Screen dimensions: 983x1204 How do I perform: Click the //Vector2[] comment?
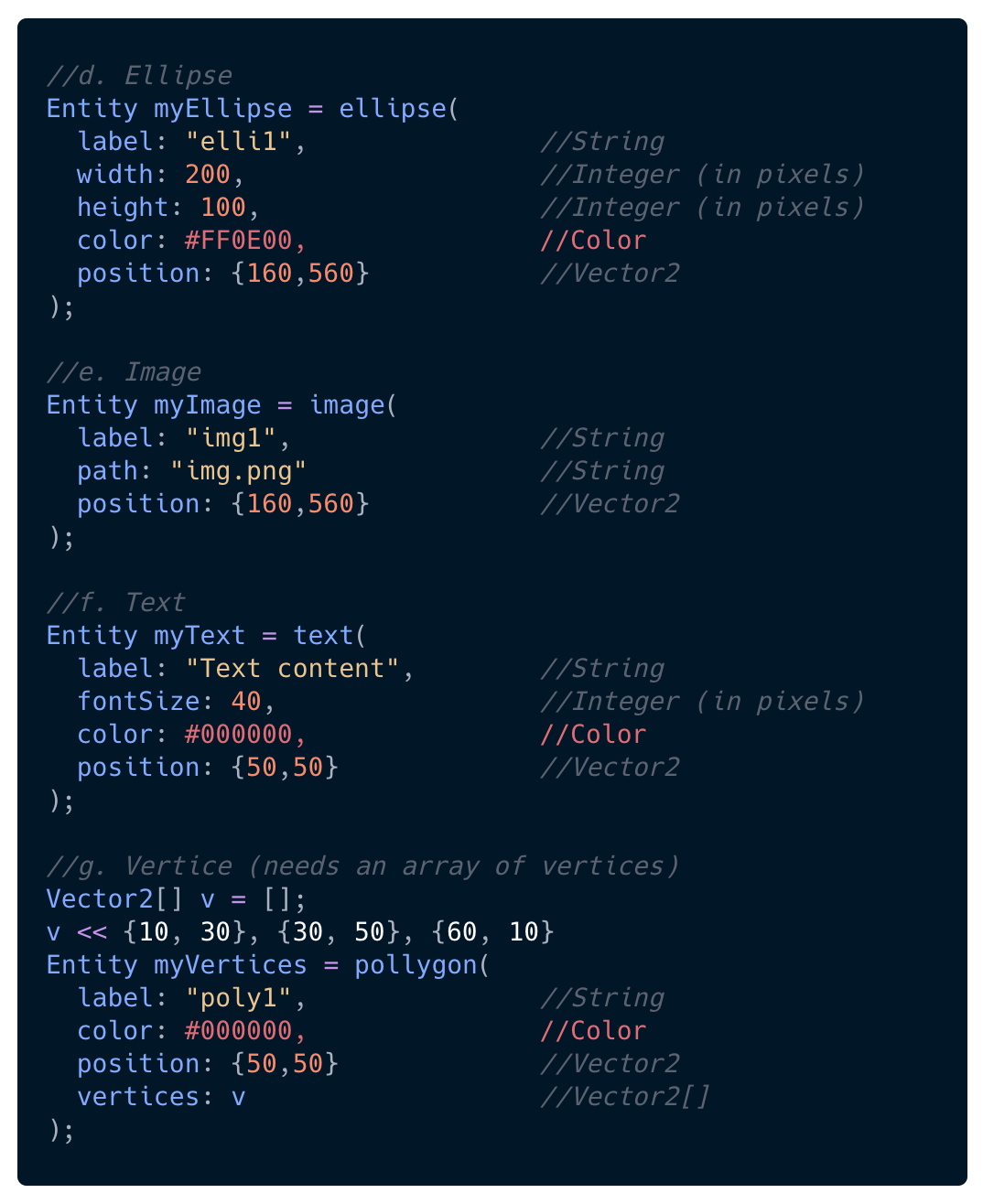click(624, 1097)
